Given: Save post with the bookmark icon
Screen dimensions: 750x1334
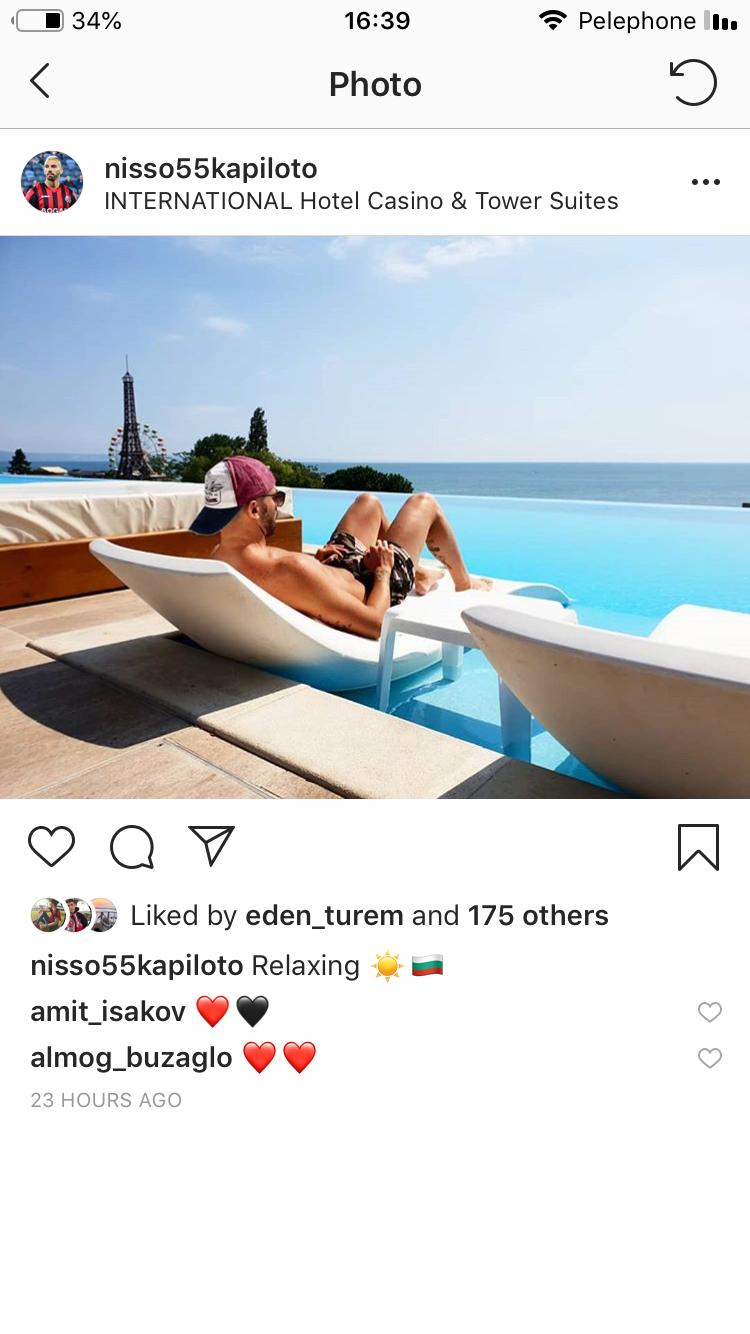Looking at the screenshot, I should pyautogui.click(x=698, y=847).
